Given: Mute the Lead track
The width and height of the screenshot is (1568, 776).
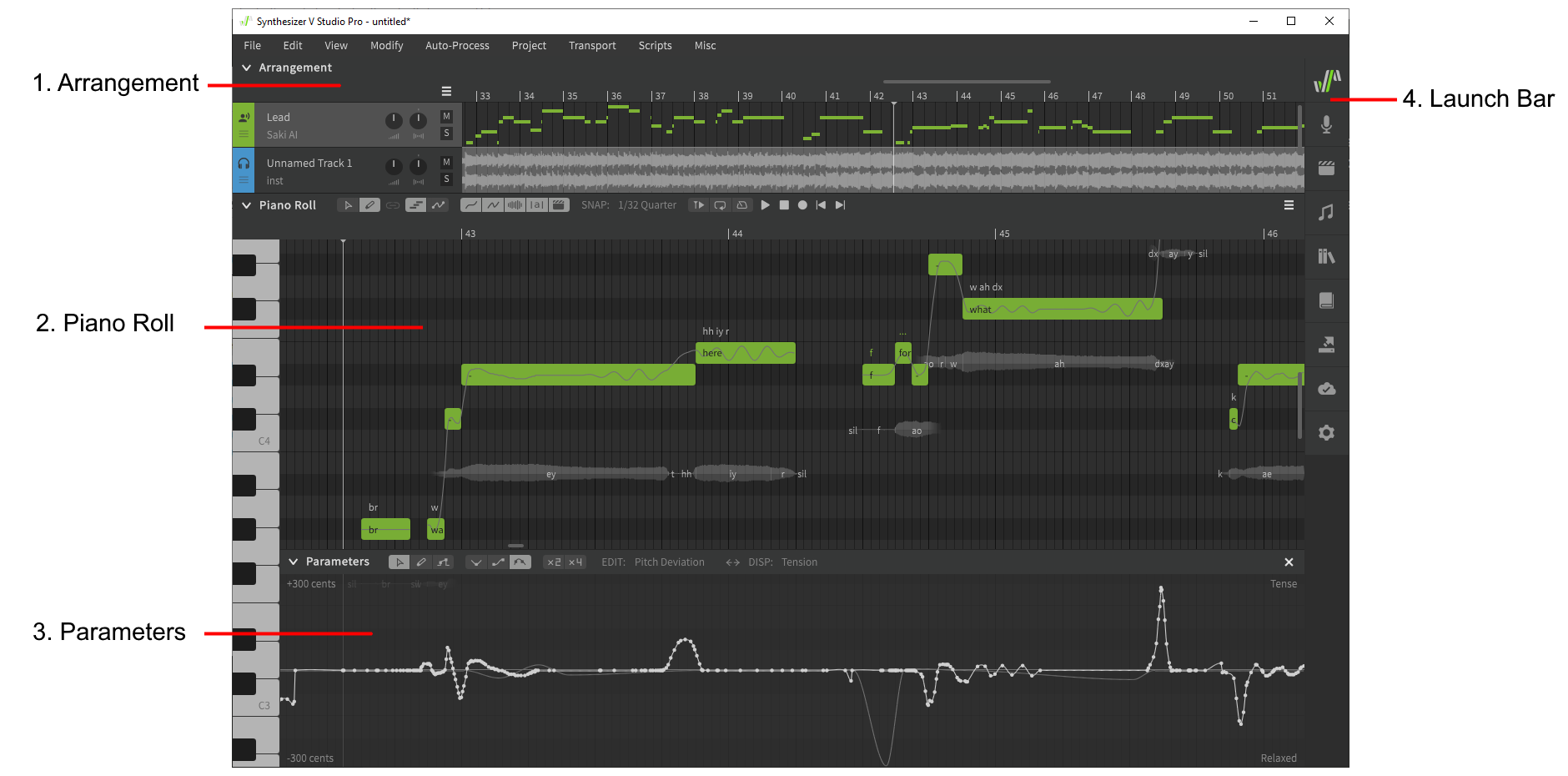Looking at the screenshot, I should (x=446, y=117).
